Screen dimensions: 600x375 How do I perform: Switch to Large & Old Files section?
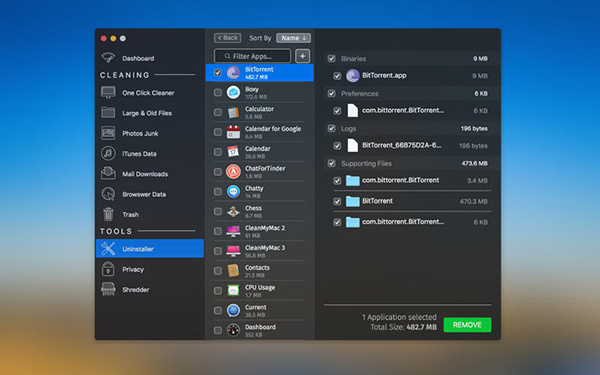[147, 113]
